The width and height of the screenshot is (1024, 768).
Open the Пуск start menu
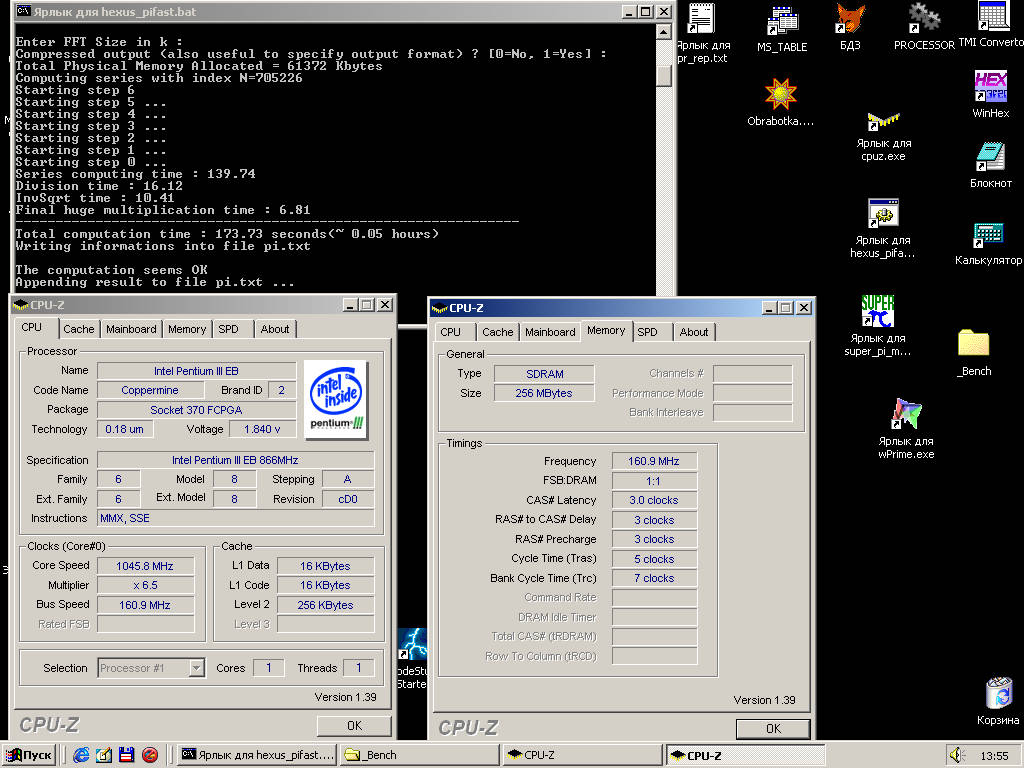pyautogui.click(x=29, y=755)
